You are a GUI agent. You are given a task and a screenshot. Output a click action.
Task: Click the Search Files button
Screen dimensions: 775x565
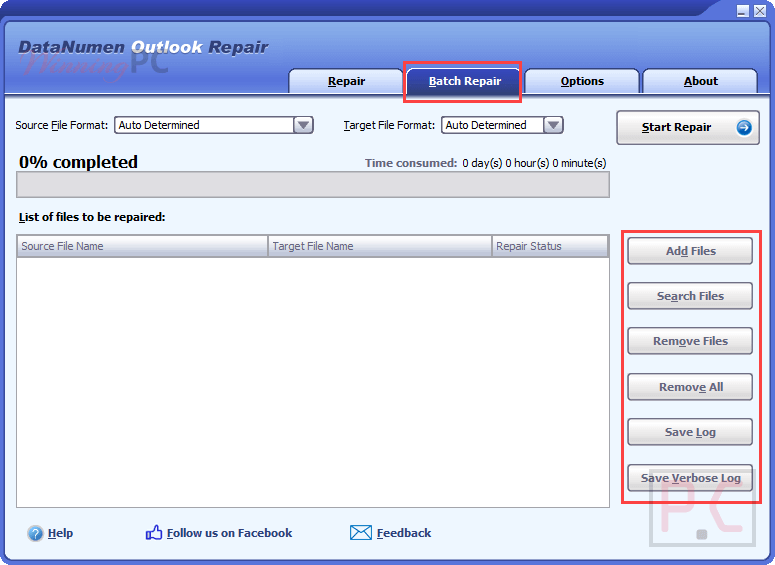(690, 296)
